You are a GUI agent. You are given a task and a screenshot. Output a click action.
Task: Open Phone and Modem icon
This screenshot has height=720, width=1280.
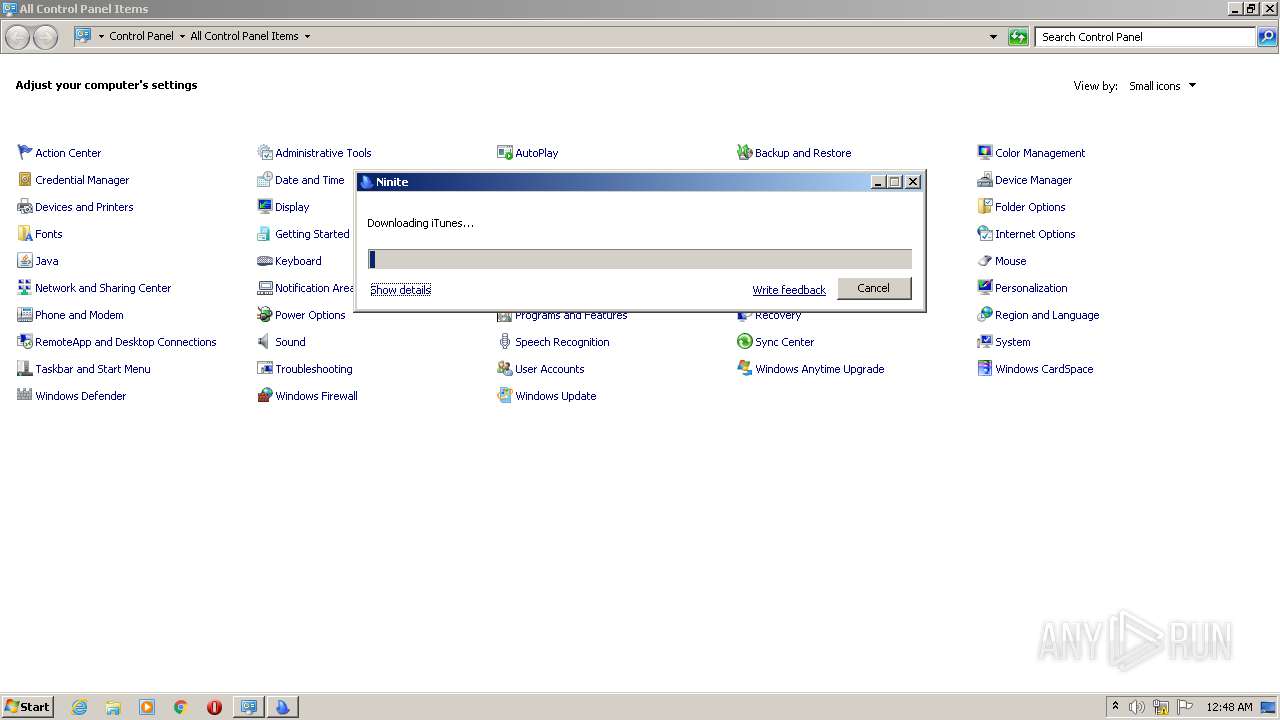[x=25, y=314]
